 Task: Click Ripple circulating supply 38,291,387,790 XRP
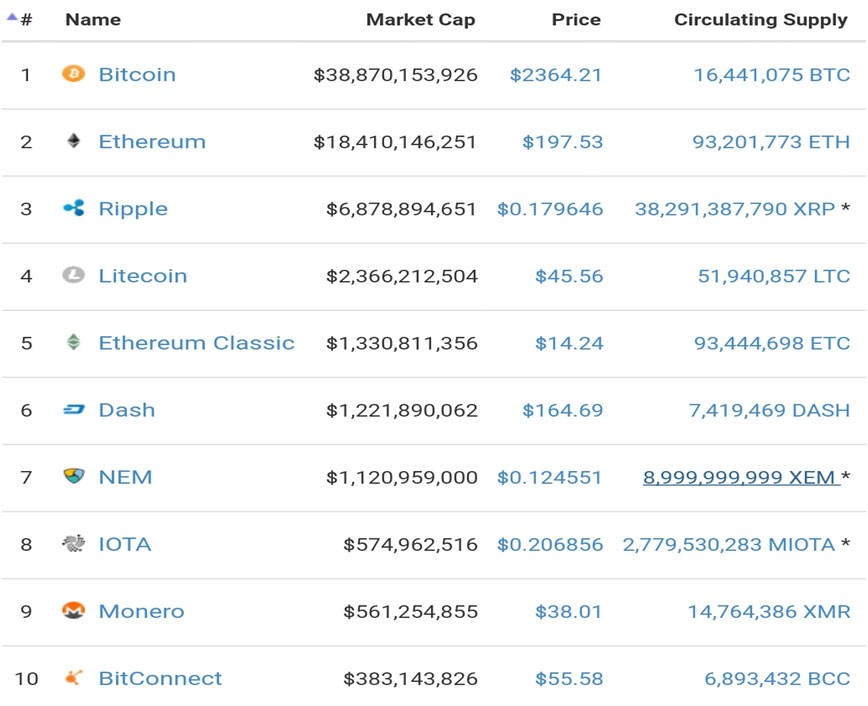click(735, 209)
